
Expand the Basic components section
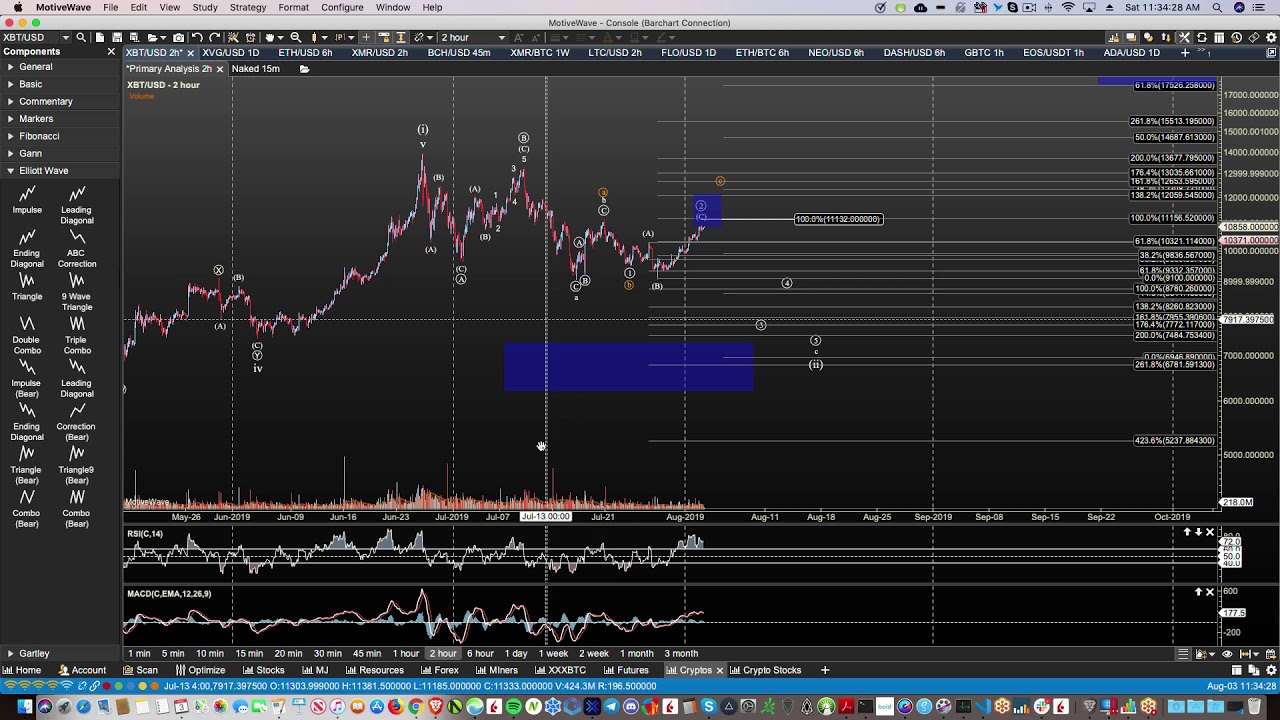[60, 84]
